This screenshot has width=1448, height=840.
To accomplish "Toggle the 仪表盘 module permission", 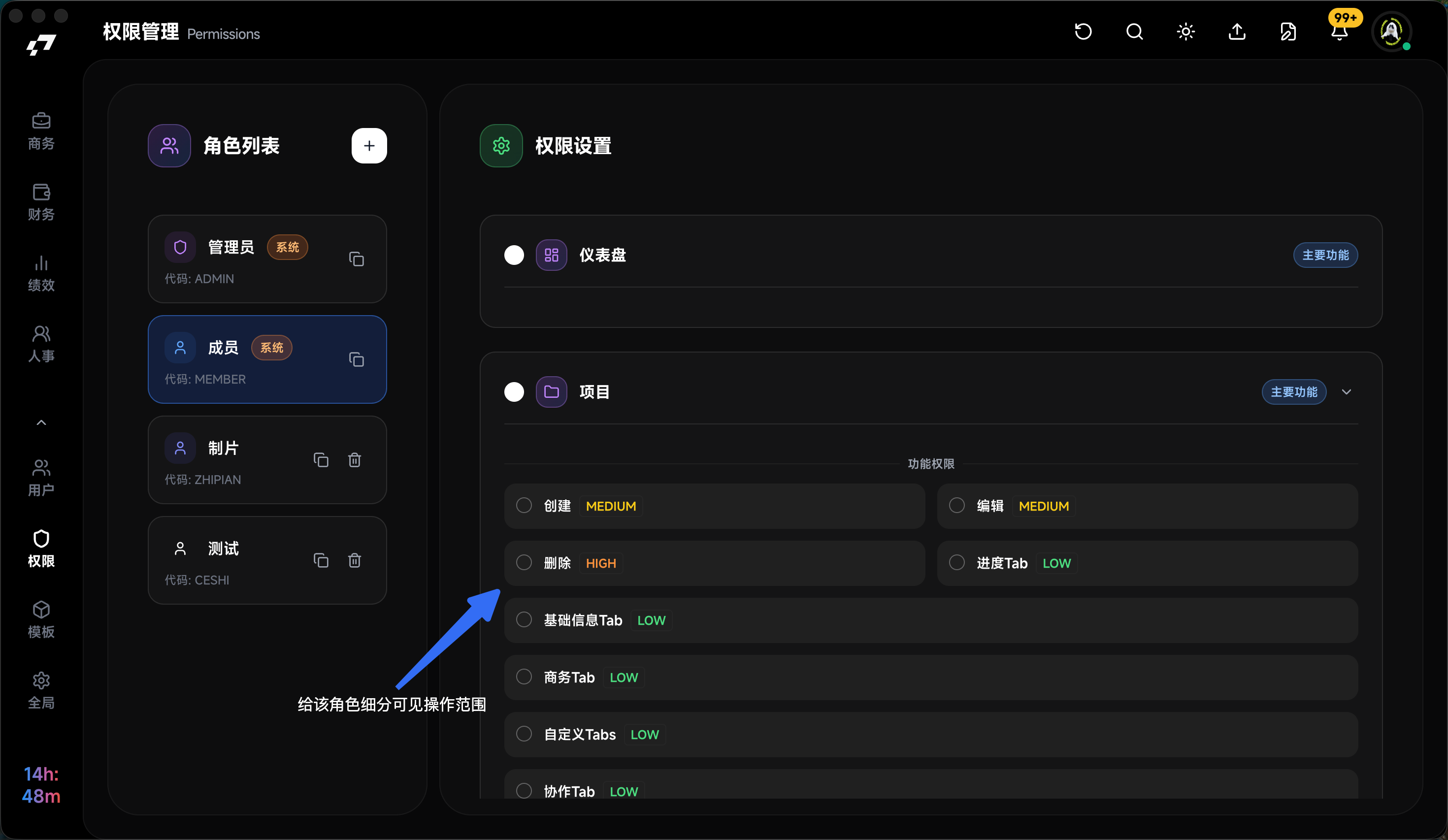I will click(514, 255).
